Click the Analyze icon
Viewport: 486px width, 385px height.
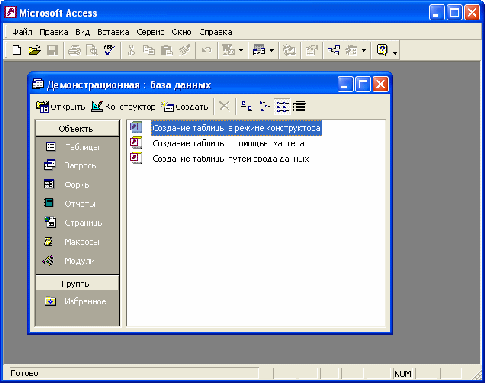(259, 50)
